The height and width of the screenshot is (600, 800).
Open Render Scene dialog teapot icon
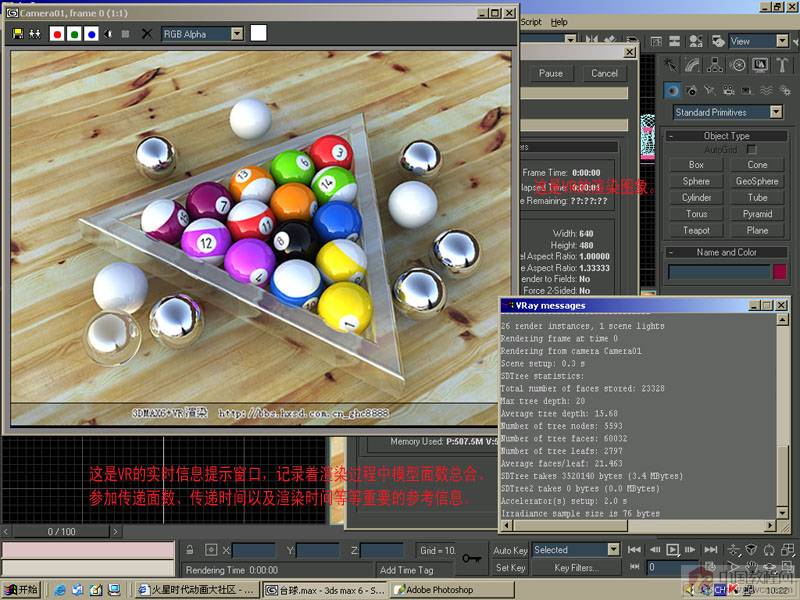pos(718,41)
